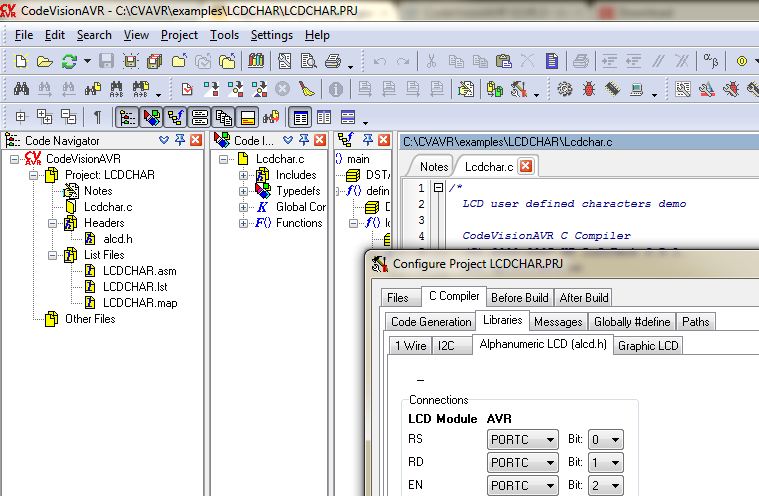The height and width of the screenshot is (496, 759).
Task: Open LCDCHAR.asm in the navigator
Action: 139,271
